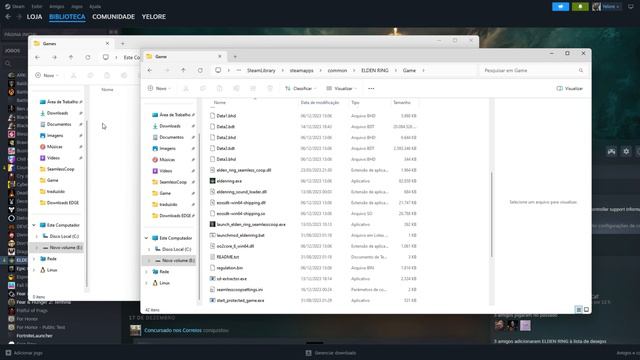Toggle Visualizar preview pane button
640x360 pixels.
tap(570, 89)
